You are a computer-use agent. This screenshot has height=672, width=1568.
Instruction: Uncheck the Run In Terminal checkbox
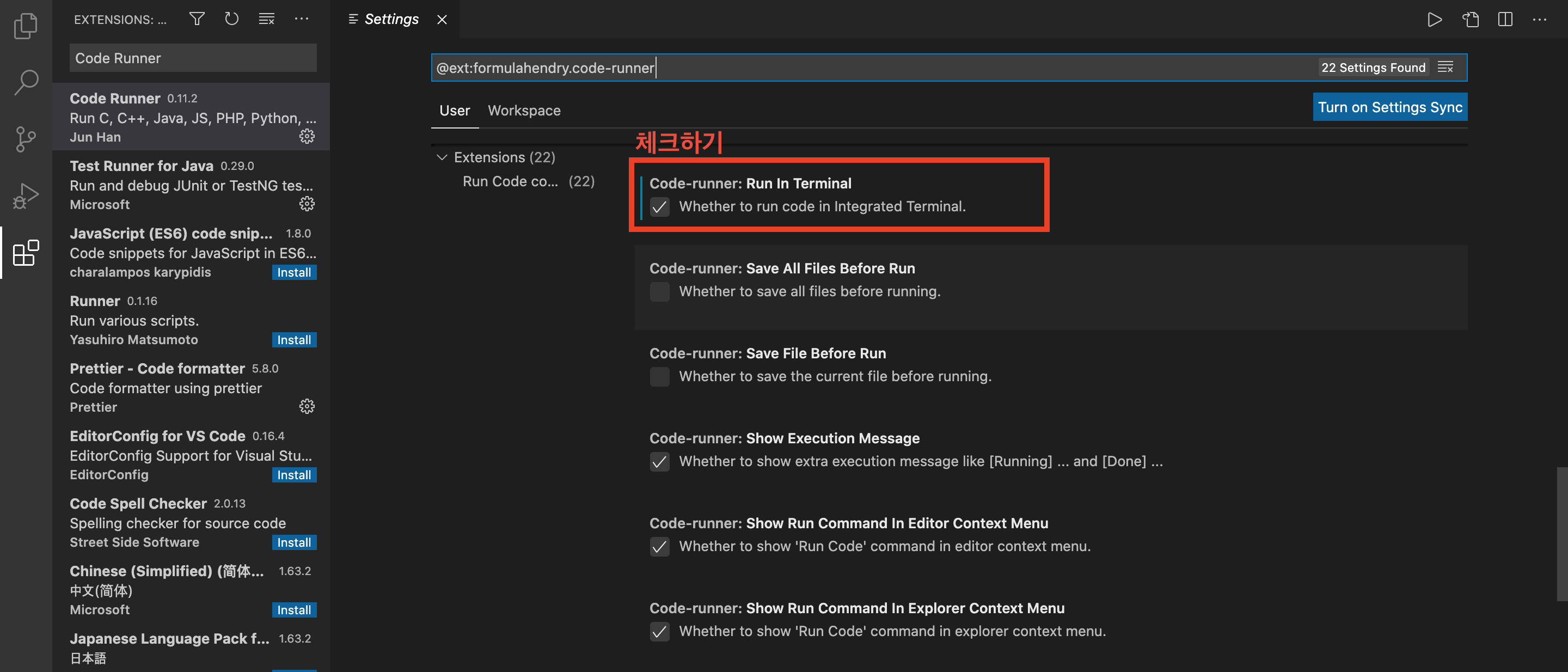point(659,207)
